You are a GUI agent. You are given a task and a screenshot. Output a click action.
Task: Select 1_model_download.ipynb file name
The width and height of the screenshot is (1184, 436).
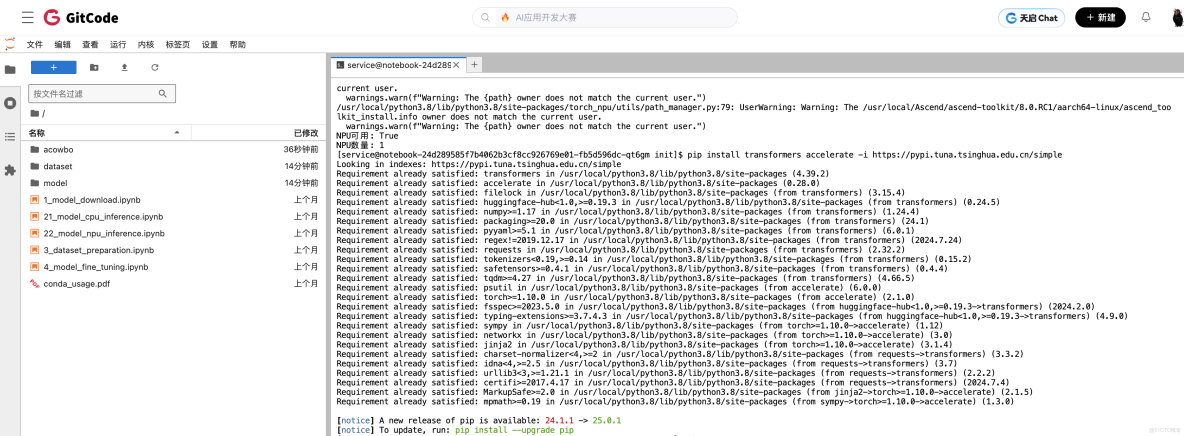click(x=91, y=200)
